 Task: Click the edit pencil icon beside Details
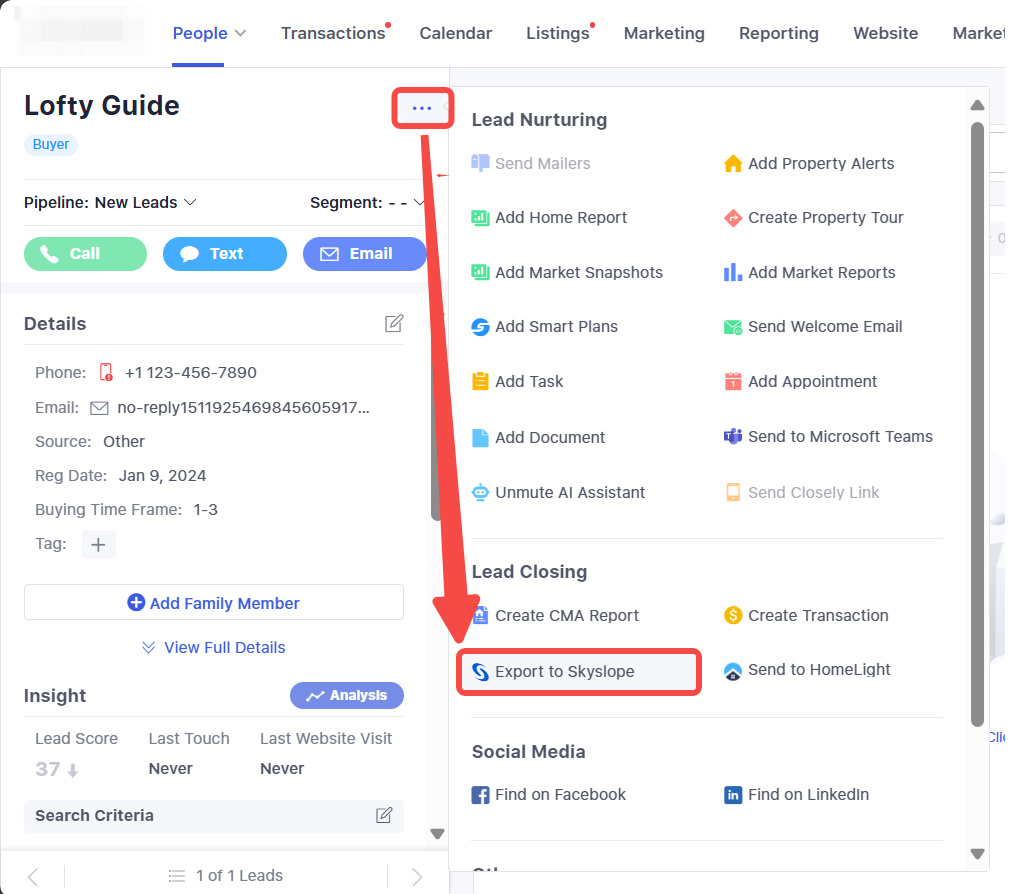pos(394,323)
